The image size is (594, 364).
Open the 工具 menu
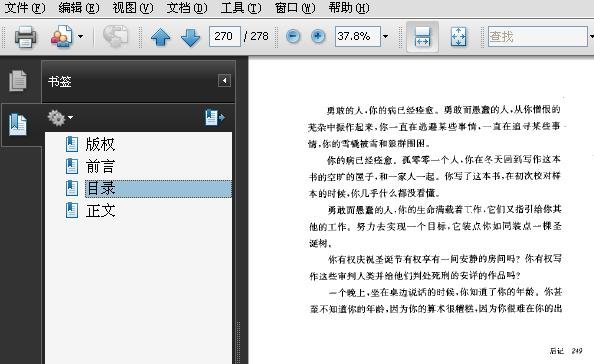point(241,8)
